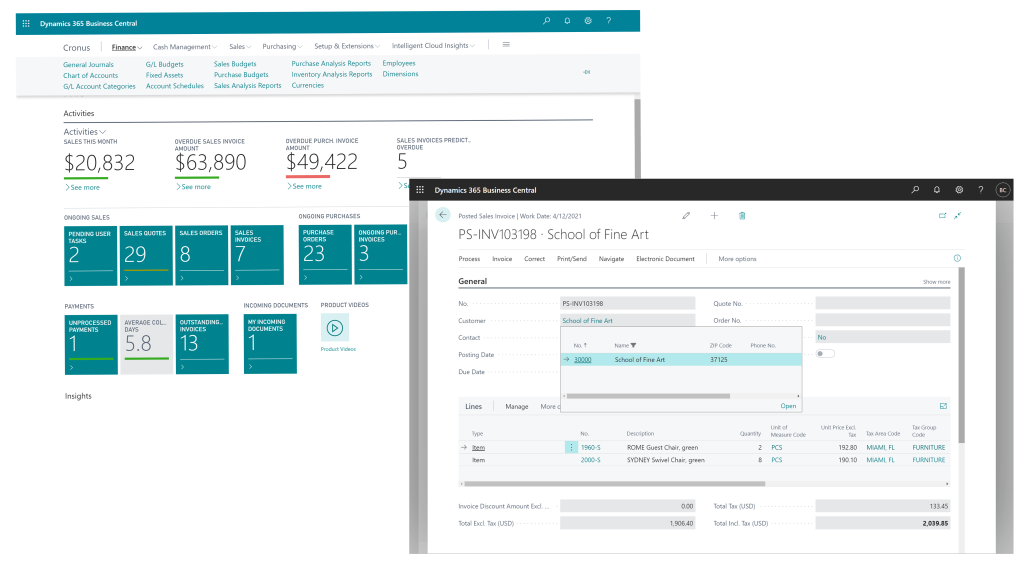Open the Correct menu
The width and height of the screenshot is (1024, 571).
(534, 259)
